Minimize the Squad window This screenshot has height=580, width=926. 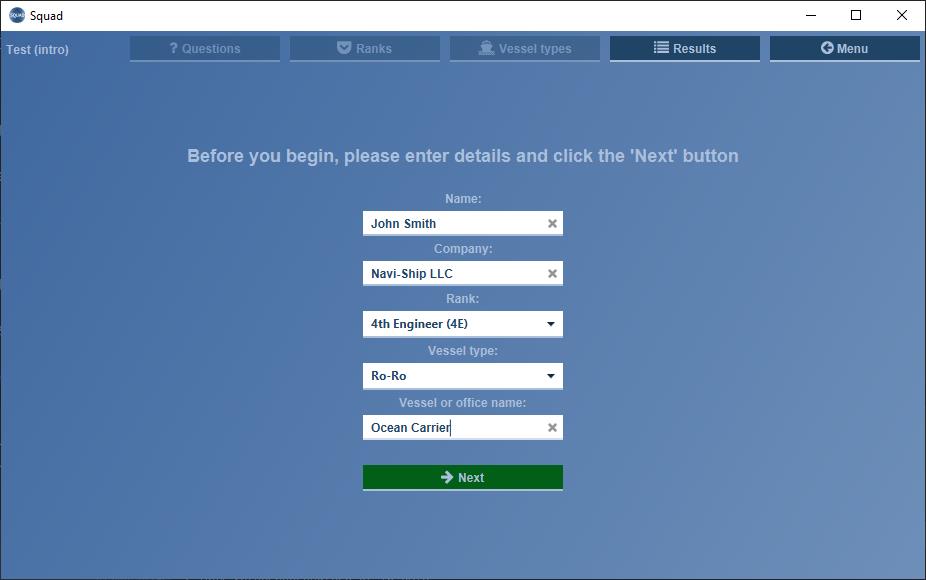point(810,15)
